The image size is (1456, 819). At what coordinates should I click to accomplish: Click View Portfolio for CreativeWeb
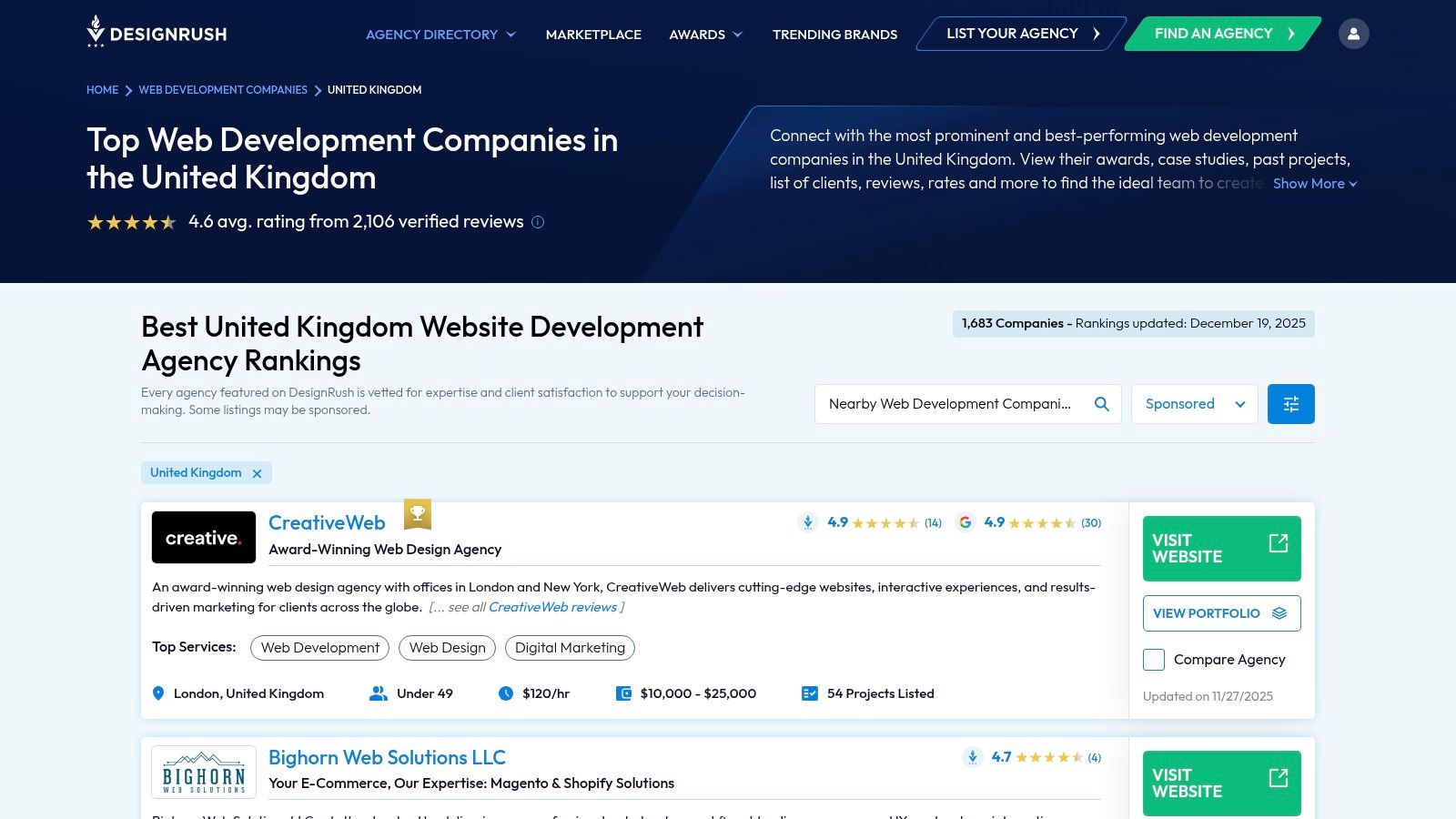pos(1221,613)
